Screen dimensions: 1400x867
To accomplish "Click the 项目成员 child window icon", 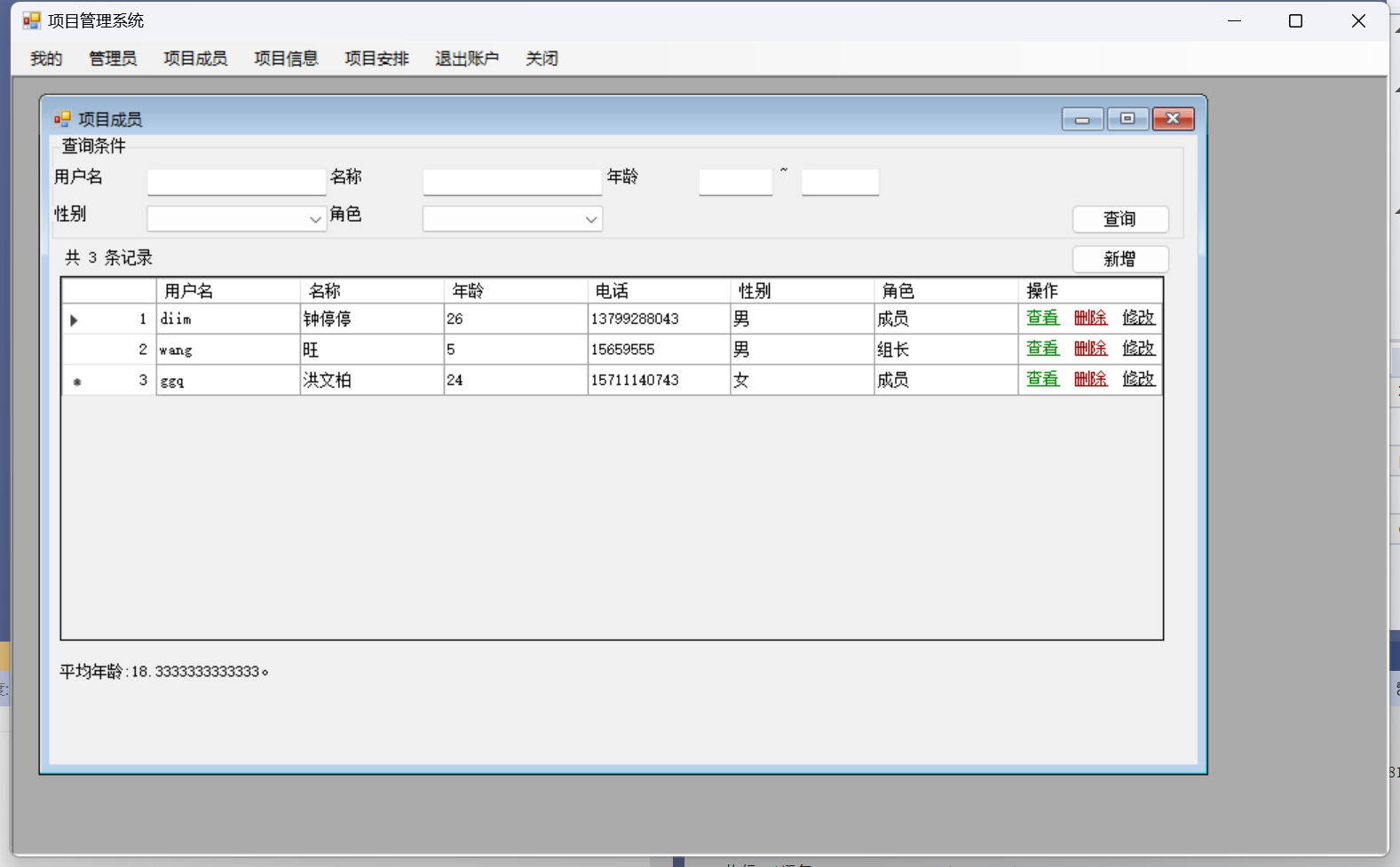I will pos(62,119).
